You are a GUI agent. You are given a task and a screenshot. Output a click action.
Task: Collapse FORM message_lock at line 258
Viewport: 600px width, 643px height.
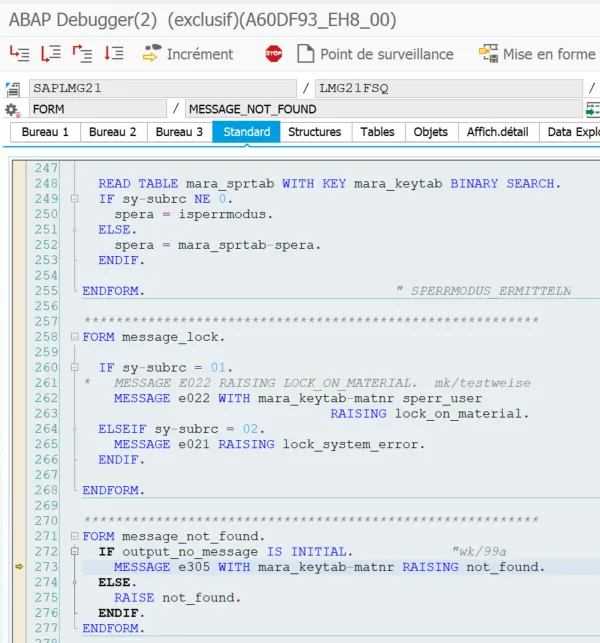75,337
